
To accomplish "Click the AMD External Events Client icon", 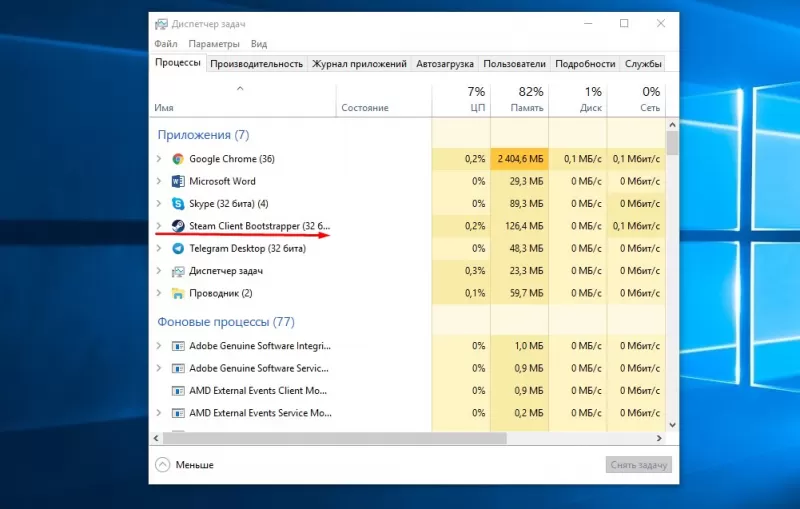I will tap(178, 391).
